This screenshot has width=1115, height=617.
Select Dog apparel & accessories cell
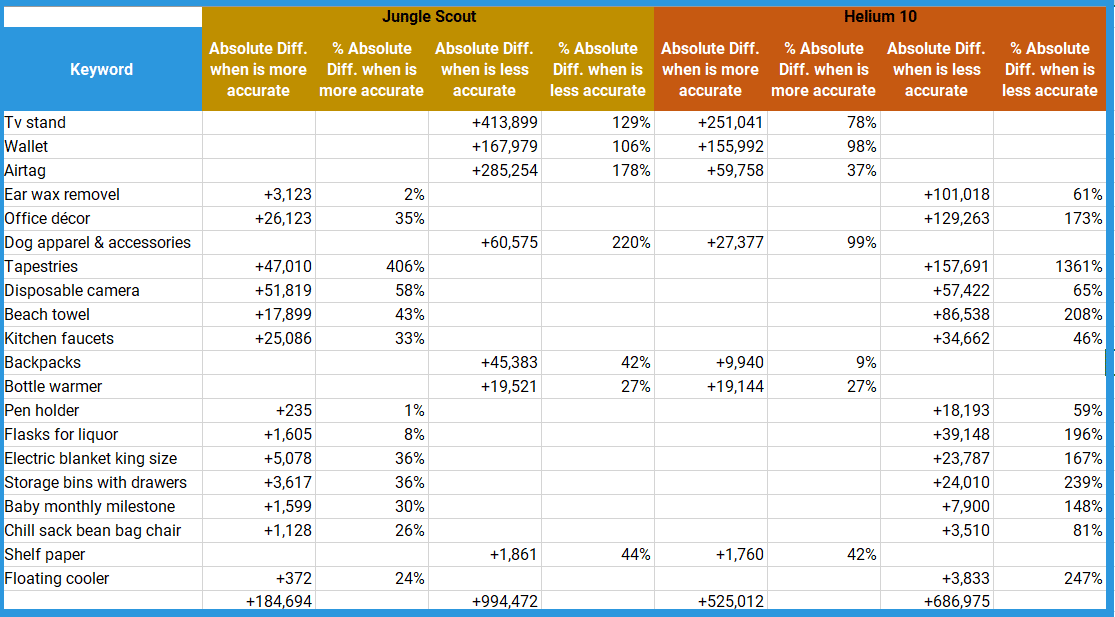102,242
